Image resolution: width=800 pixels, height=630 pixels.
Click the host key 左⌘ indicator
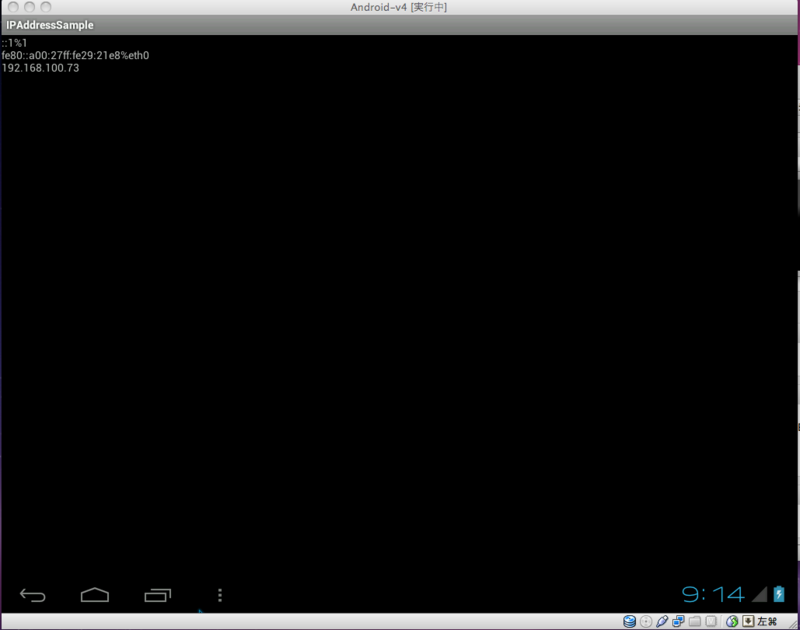767,621
